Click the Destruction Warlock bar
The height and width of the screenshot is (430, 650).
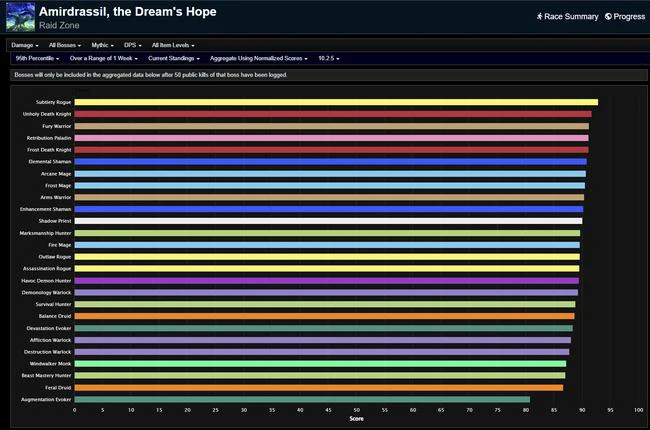click(x=322, y=352)
